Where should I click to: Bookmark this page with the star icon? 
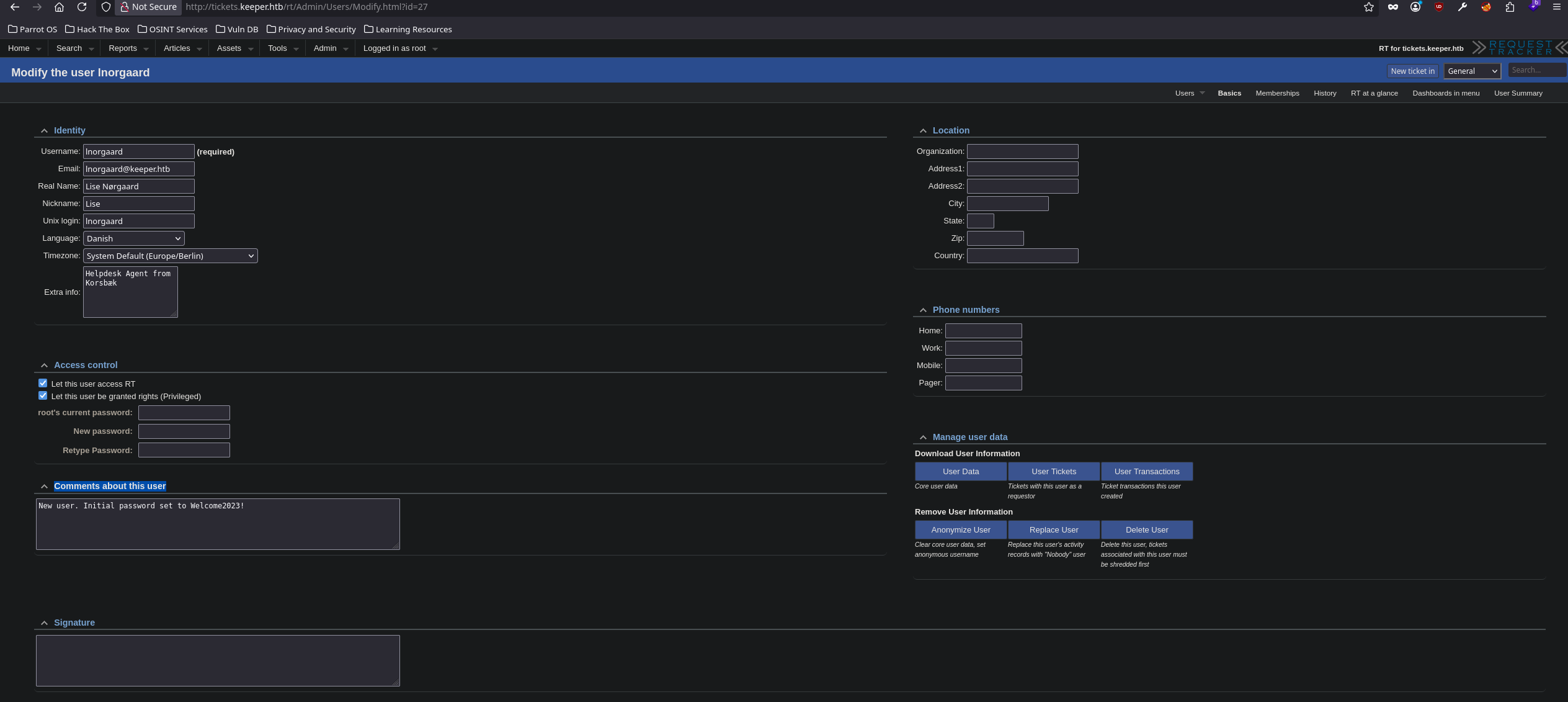point(1369,7)
